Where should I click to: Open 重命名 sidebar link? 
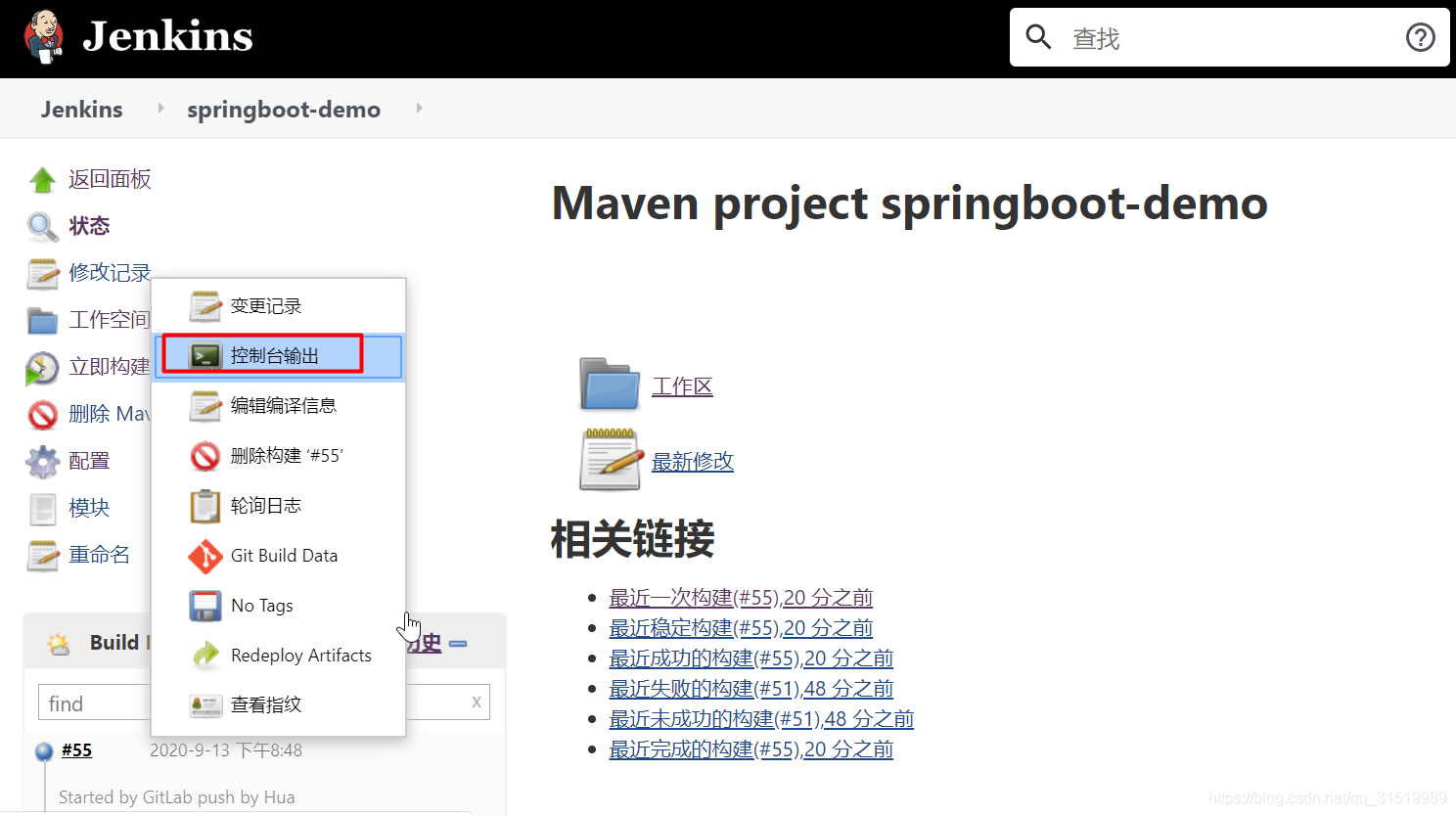click(99, 555)
